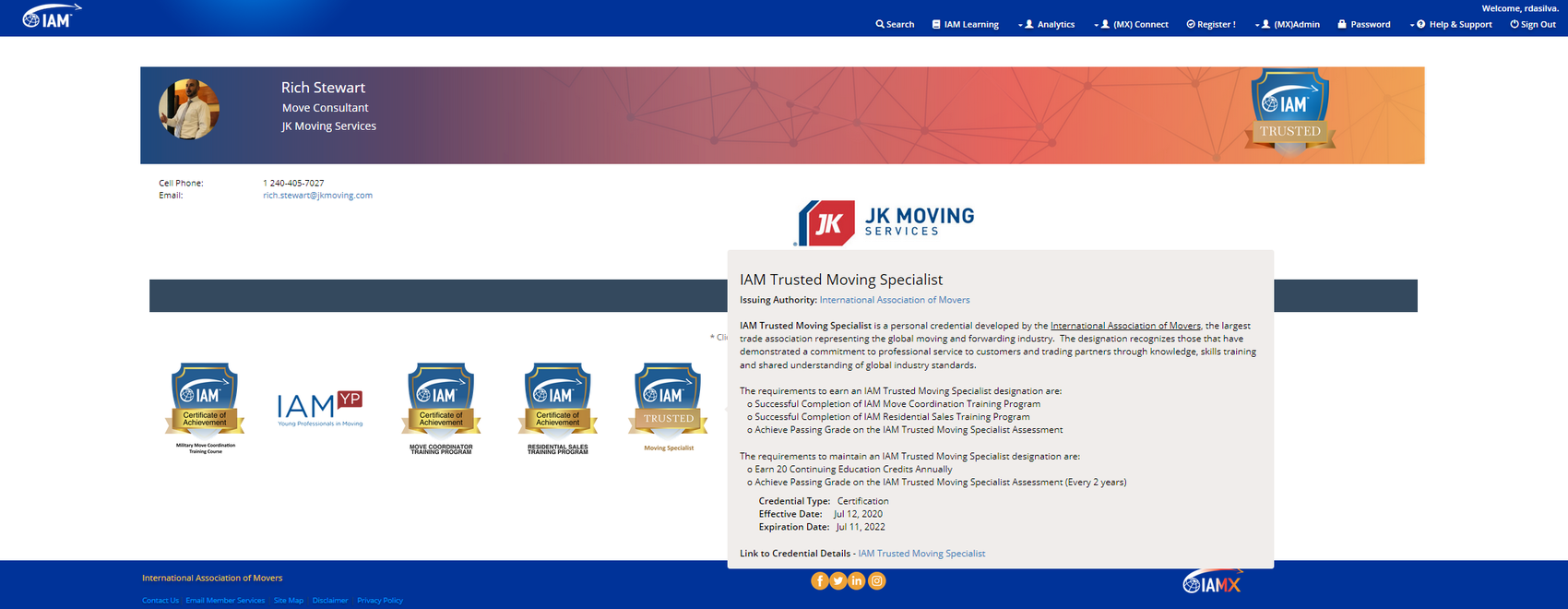Click the expiration date 'Jul 11, 2022'
This screenshot has width=1568, height=609.
[x=861, y=527]
